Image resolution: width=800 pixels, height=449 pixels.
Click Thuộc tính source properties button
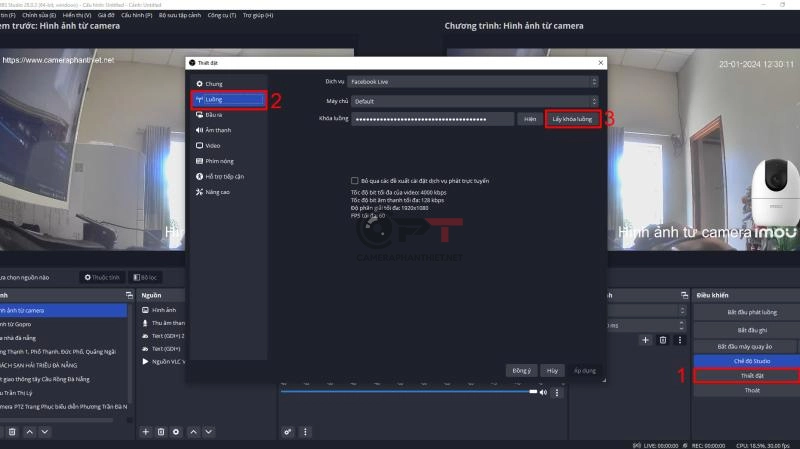[x=102, y=277]
